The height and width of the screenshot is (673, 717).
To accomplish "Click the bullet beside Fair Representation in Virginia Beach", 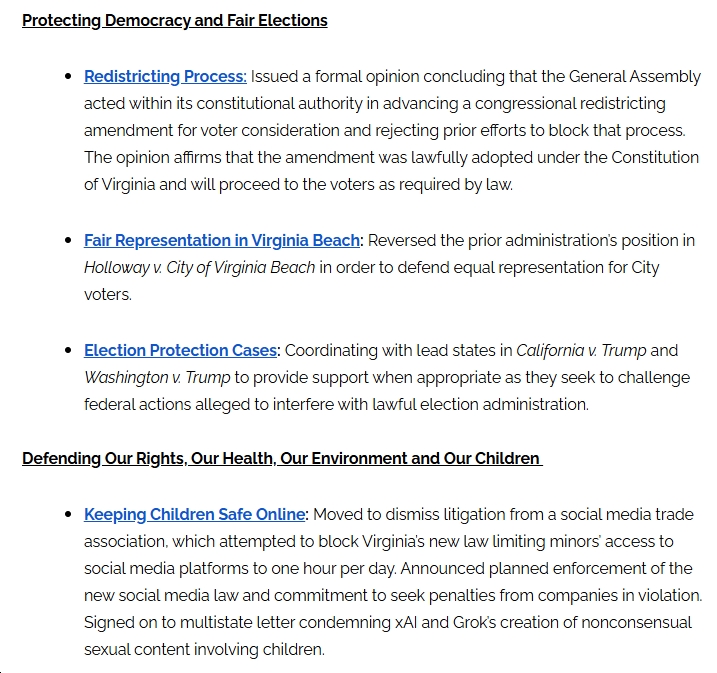I will (x=68, y=241).
